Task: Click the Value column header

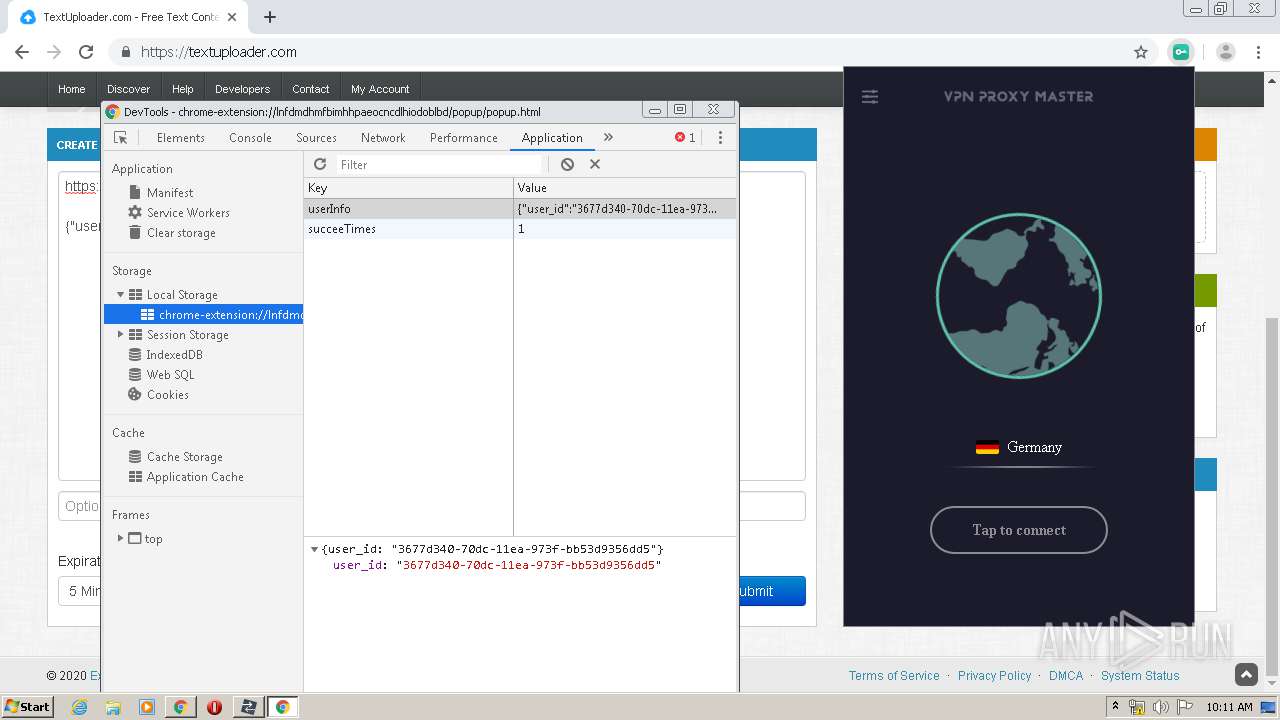Action: [x=625, y=188]
